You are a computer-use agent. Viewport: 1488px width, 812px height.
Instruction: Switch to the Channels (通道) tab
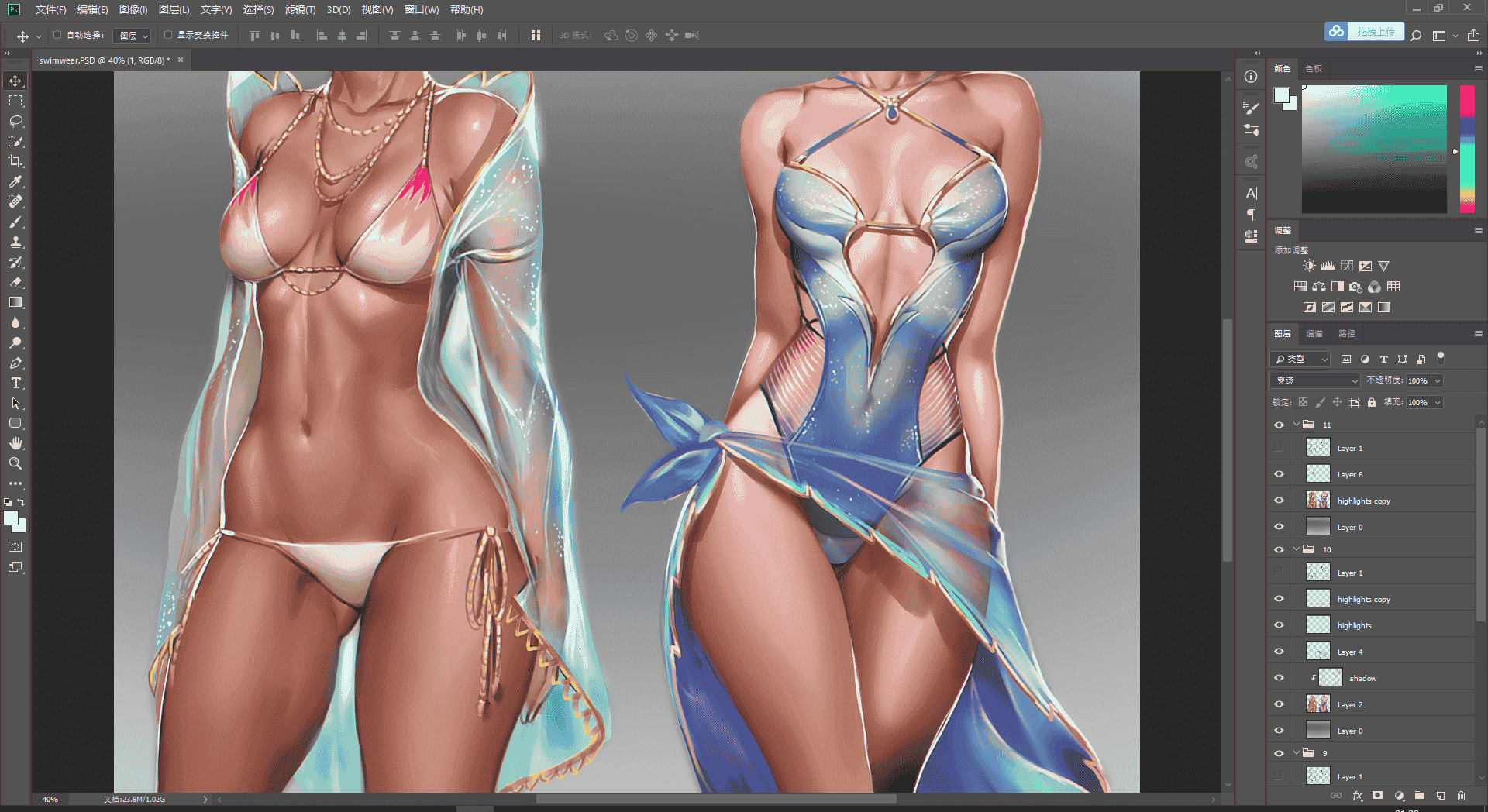pyautogui.click(x=1314, y=333)
